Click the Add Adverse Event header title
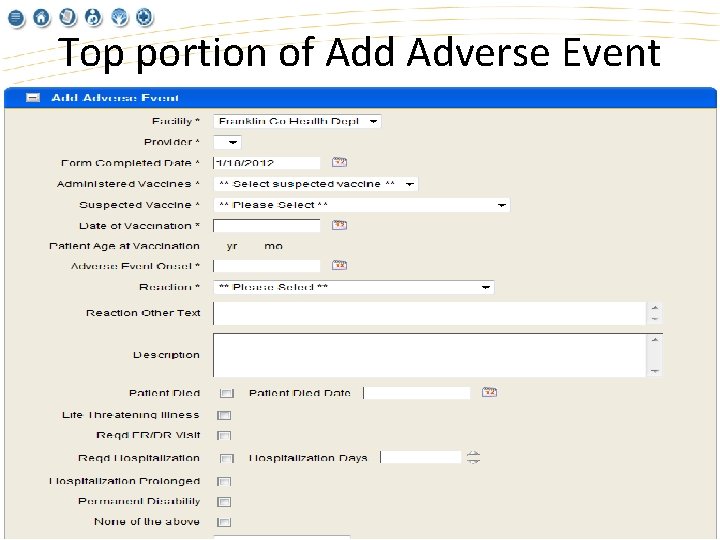The image size is (720, 540). 115,98
